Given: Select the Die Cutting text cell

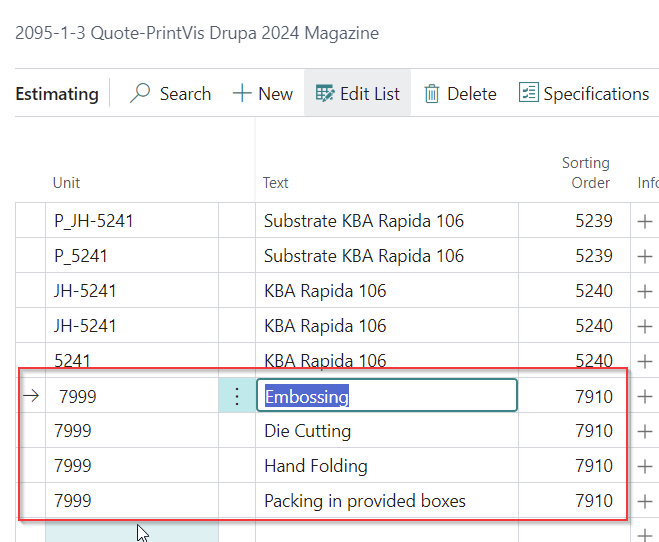Looking at the screenshot, I should (x=386, y=431).
